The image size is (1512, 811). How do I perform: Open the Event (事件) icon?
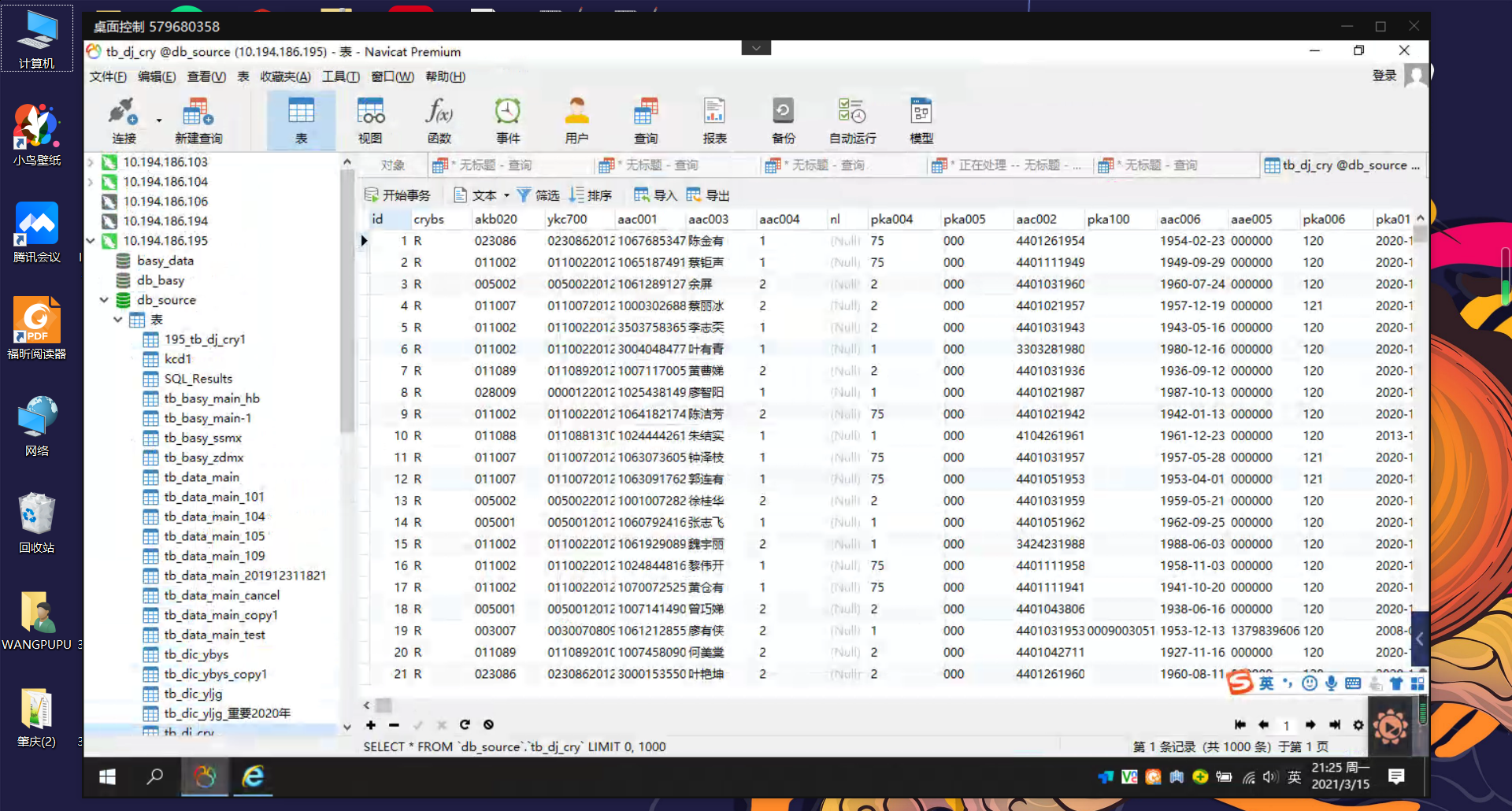coord(508,120)
